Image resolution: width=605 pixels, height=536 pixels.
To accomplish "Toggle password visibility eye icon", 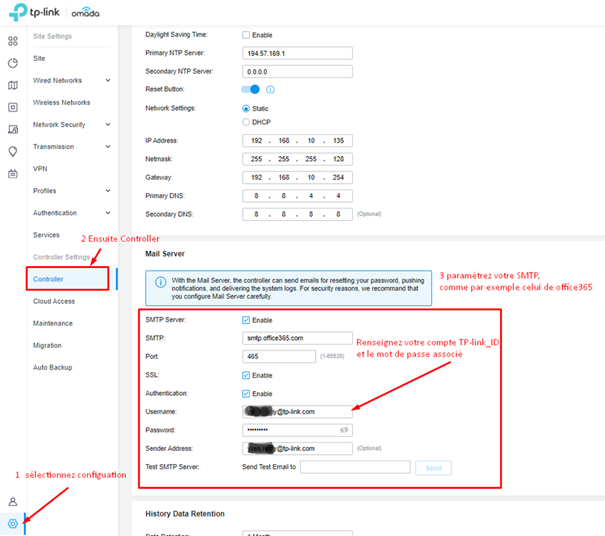I will 344,430.
